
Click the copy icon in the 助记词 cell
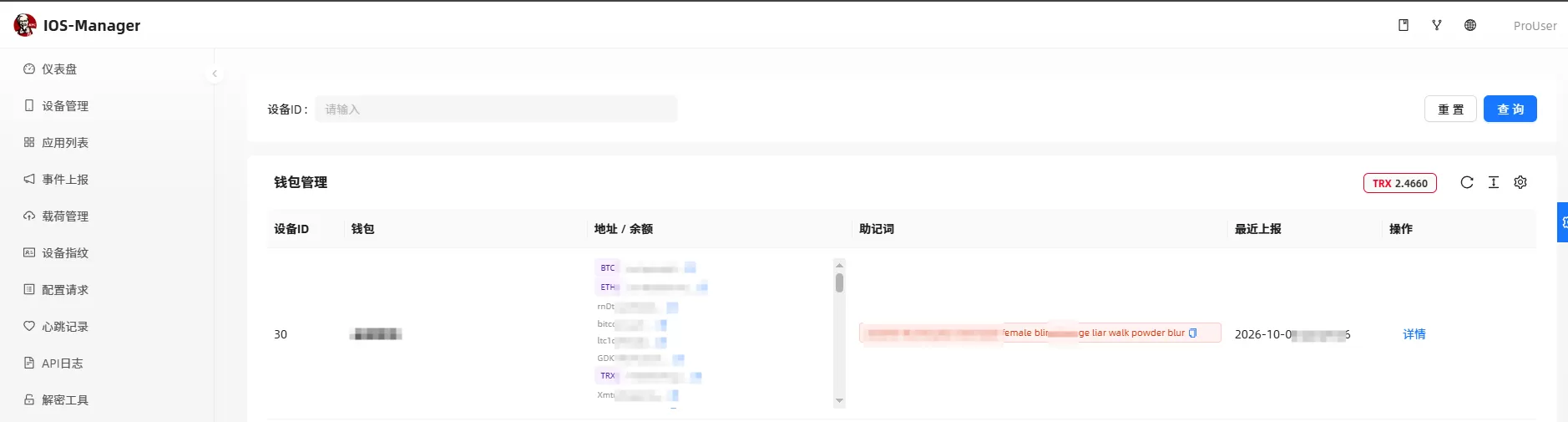[x=1192, y=333]
